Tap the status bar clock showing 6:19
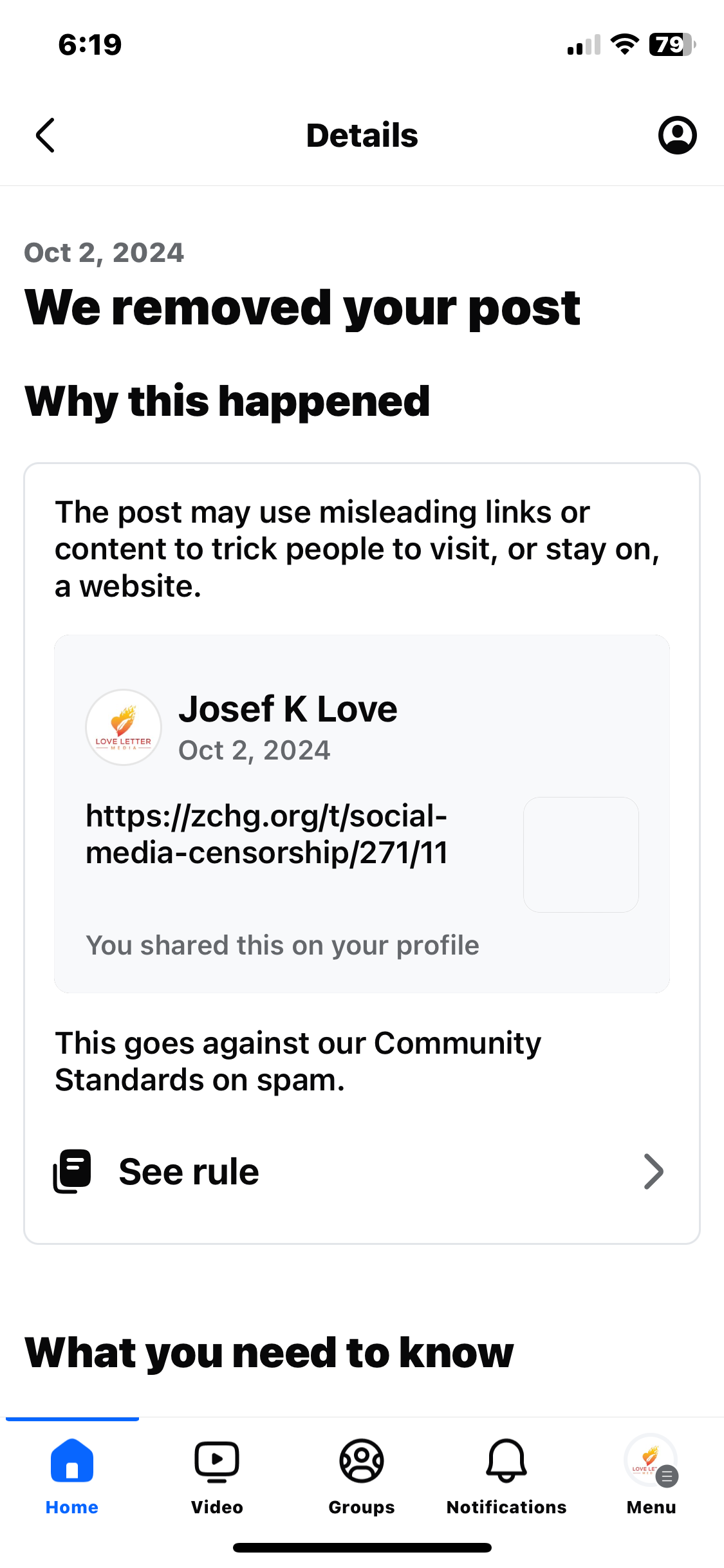724x1568 pixels. tap(90, 44)
